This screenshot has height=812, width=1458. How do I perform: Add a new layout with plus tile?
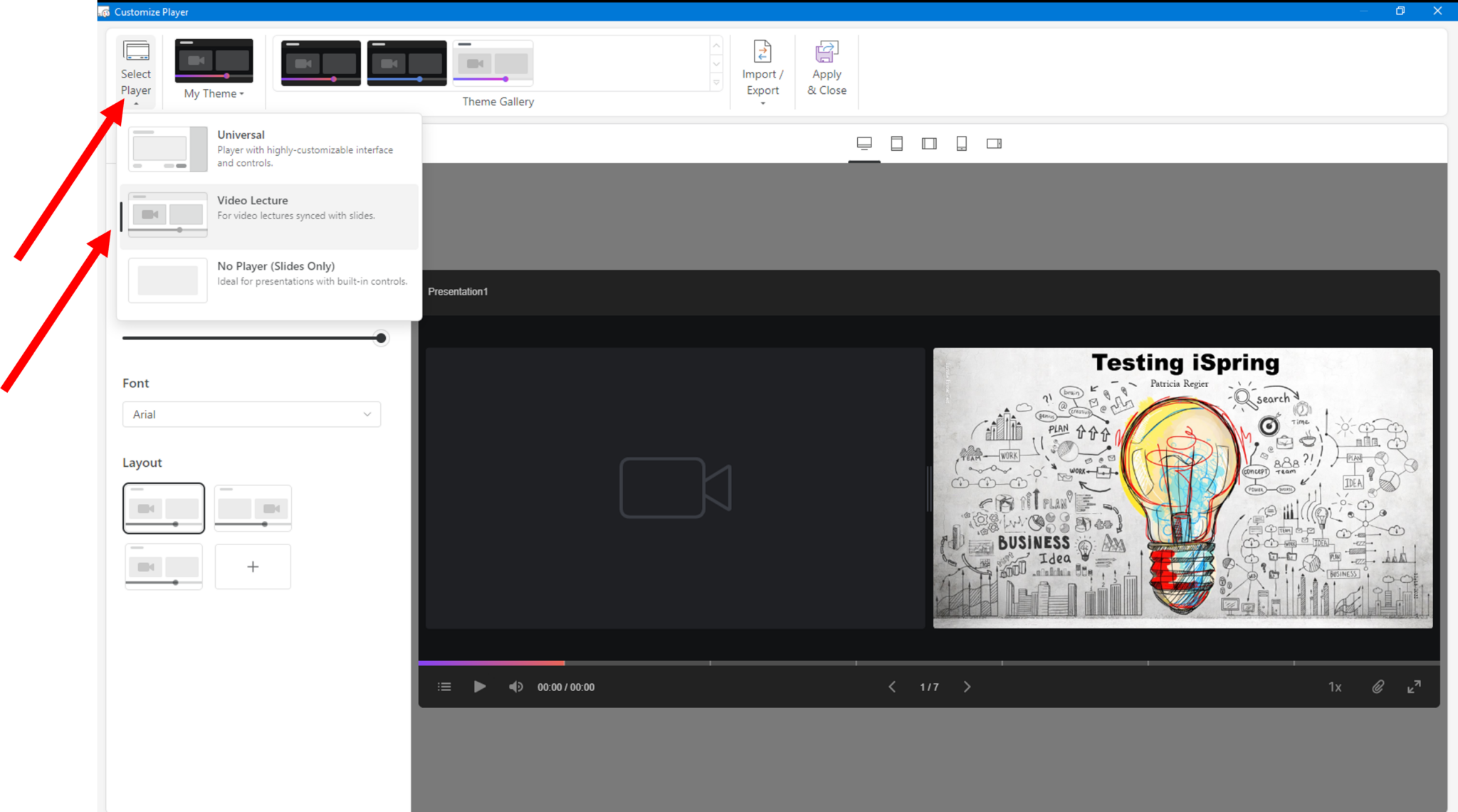click(x=253, y=566)
